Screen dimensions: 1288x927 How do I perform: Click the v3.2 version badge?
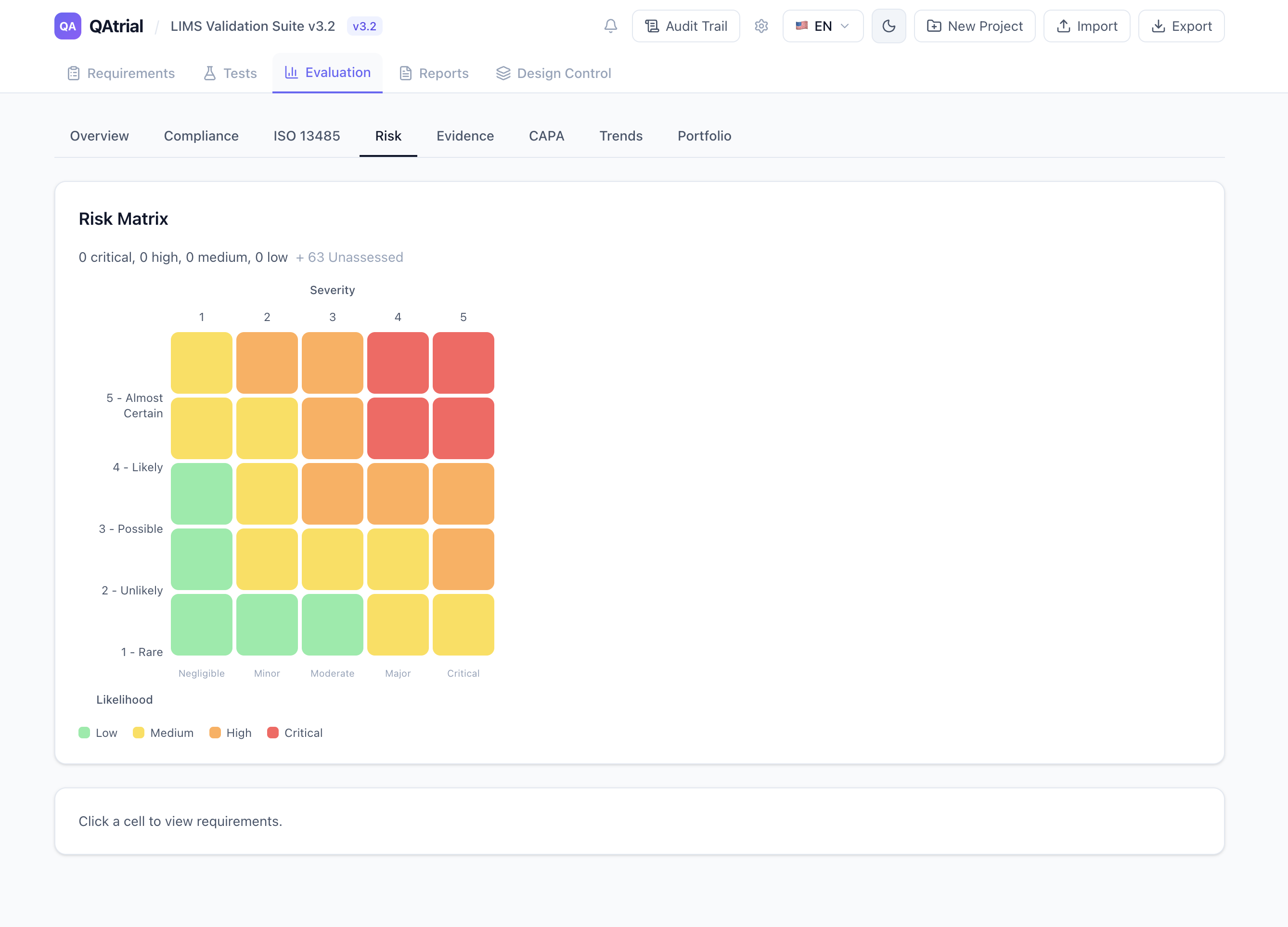click(x=364, y=26)
